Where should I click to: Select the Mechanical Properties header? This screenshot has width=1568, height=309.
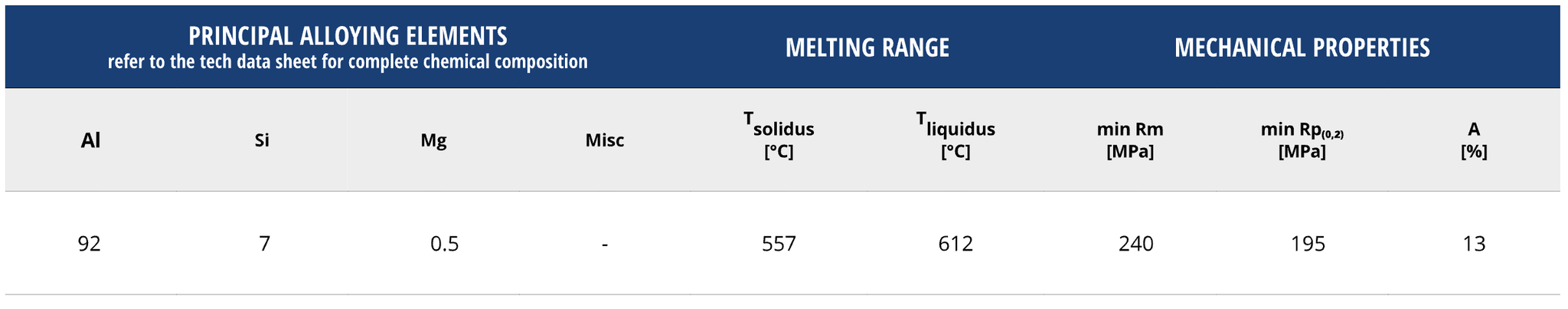(1302, 48)
